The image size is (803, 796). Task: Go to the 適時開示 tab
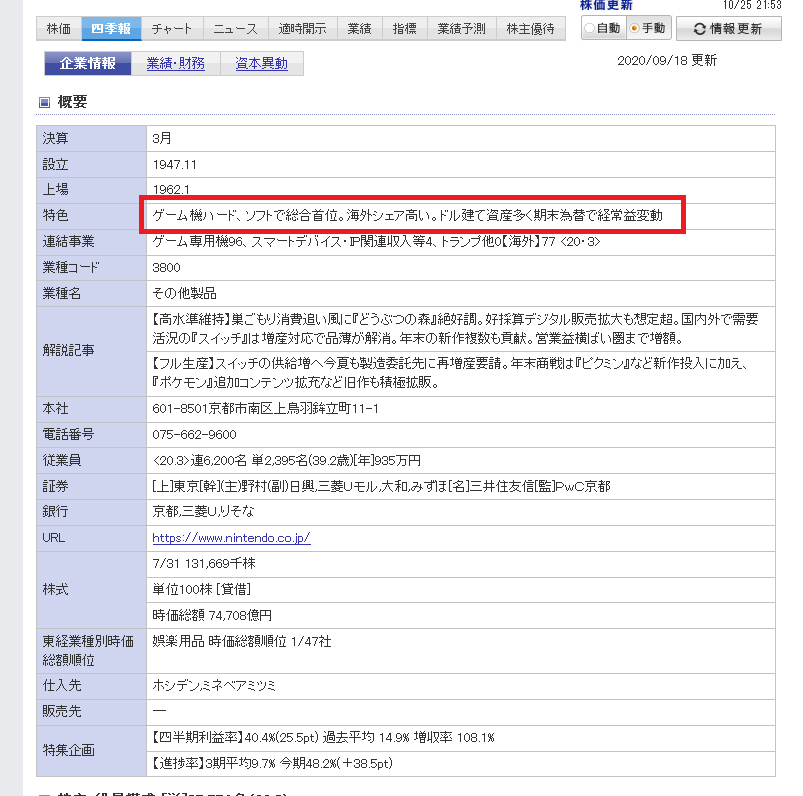(x=303, y=29)
